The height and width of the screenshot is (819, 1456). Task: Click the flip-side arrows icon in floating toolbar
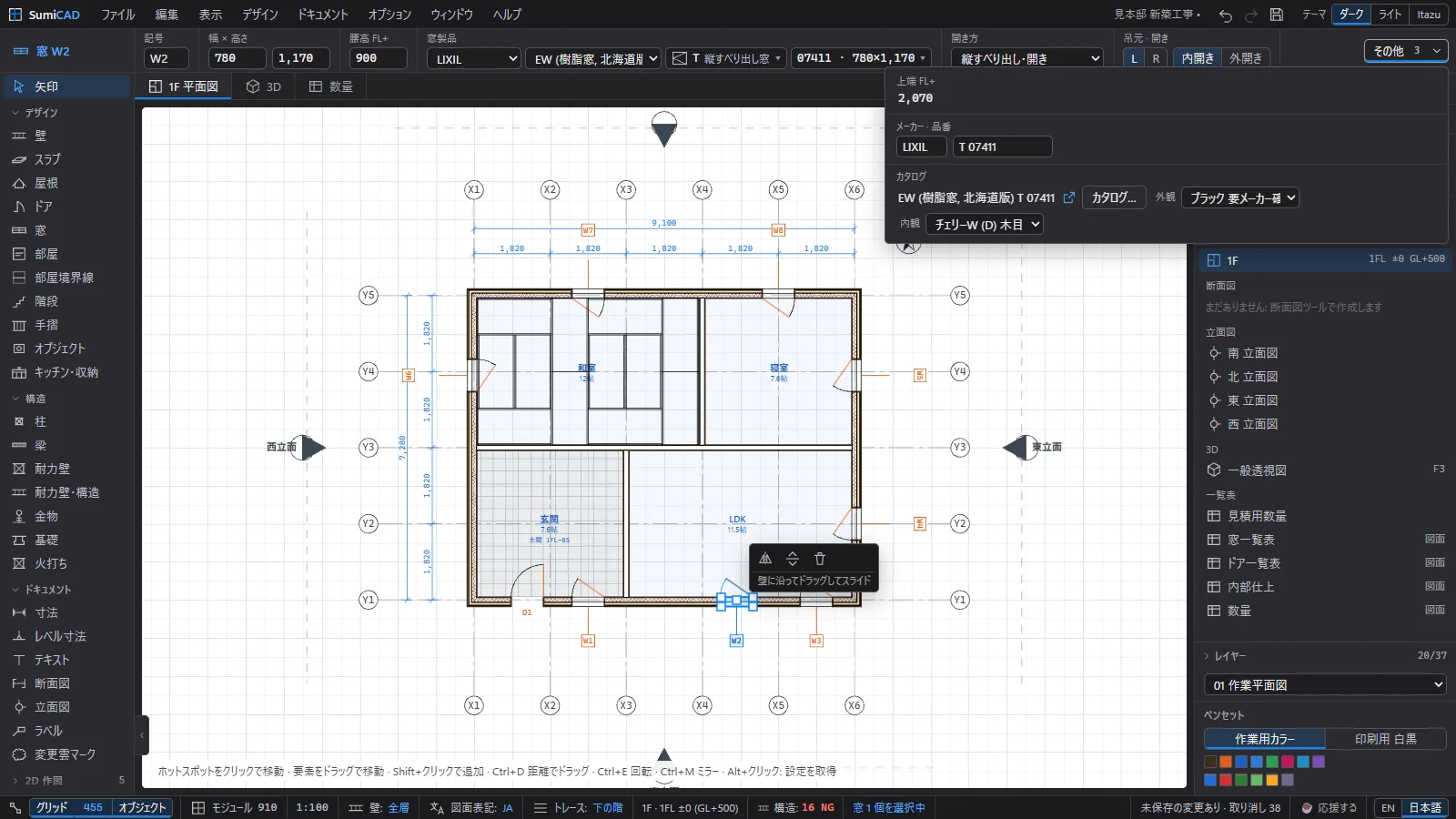click(793, 559)
